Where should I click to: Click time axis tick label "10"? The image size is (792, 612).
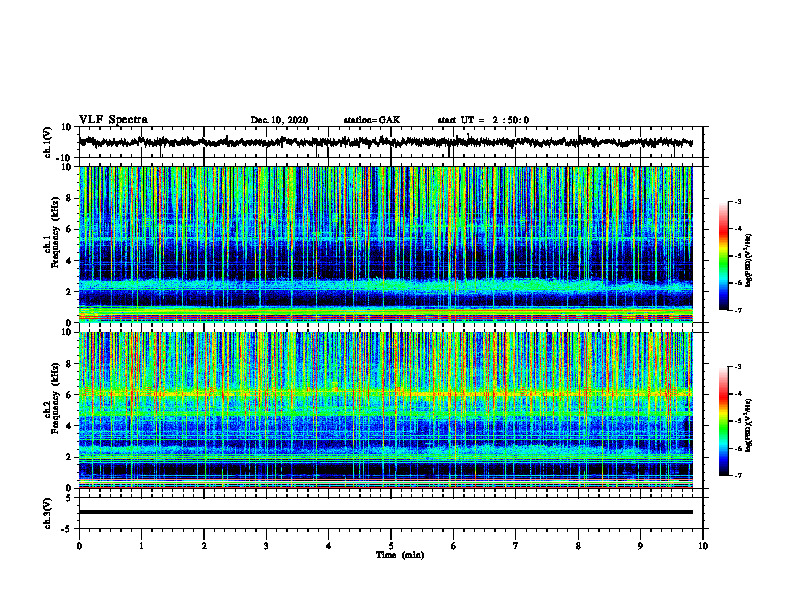[703, 546]
